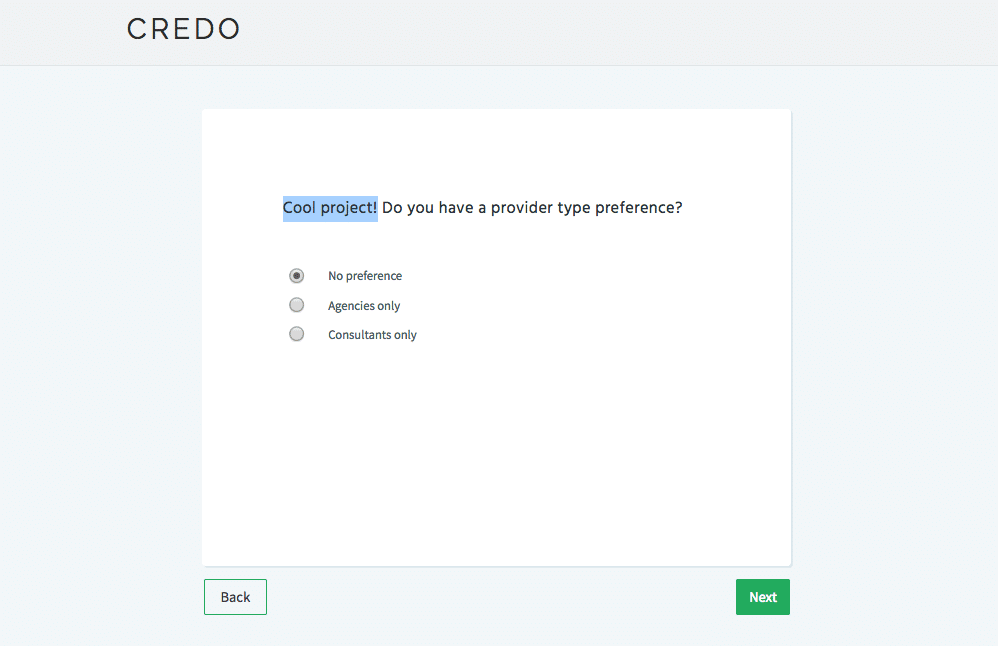This screenshot has height=646, width=998.
Task: Select the No preference radio button
Action: [x=297, y=276]
